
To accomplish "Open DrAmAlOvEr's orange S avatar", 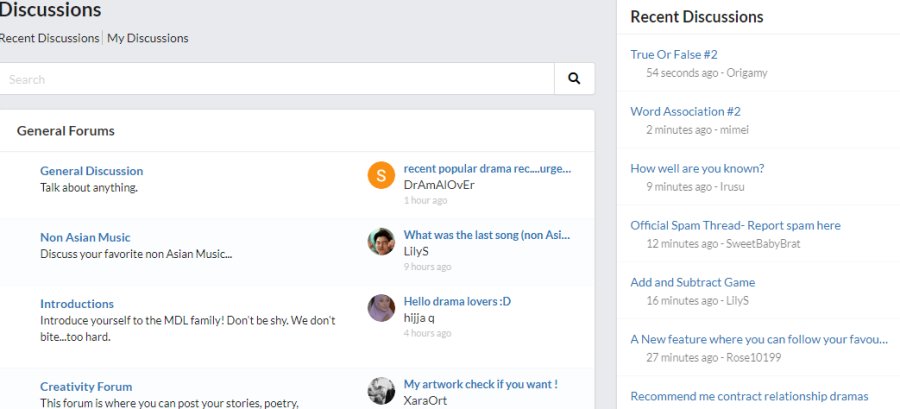I will tap(381, 175).
